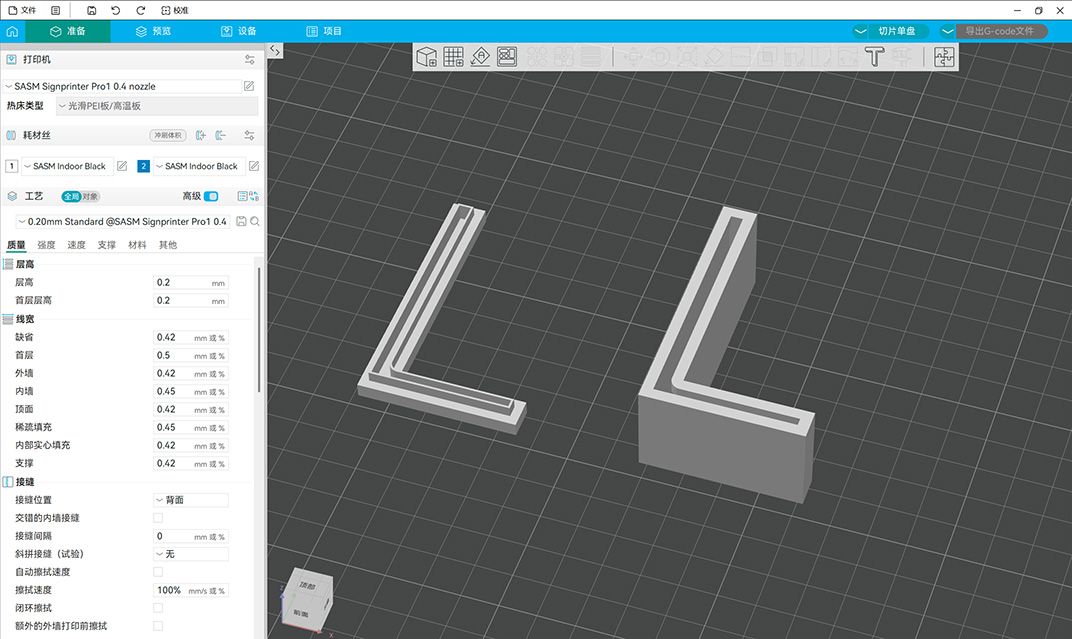The width and height of the screenshot is (1072, 639).
Task: Open the 强度 settings tab
Action: 46,245
